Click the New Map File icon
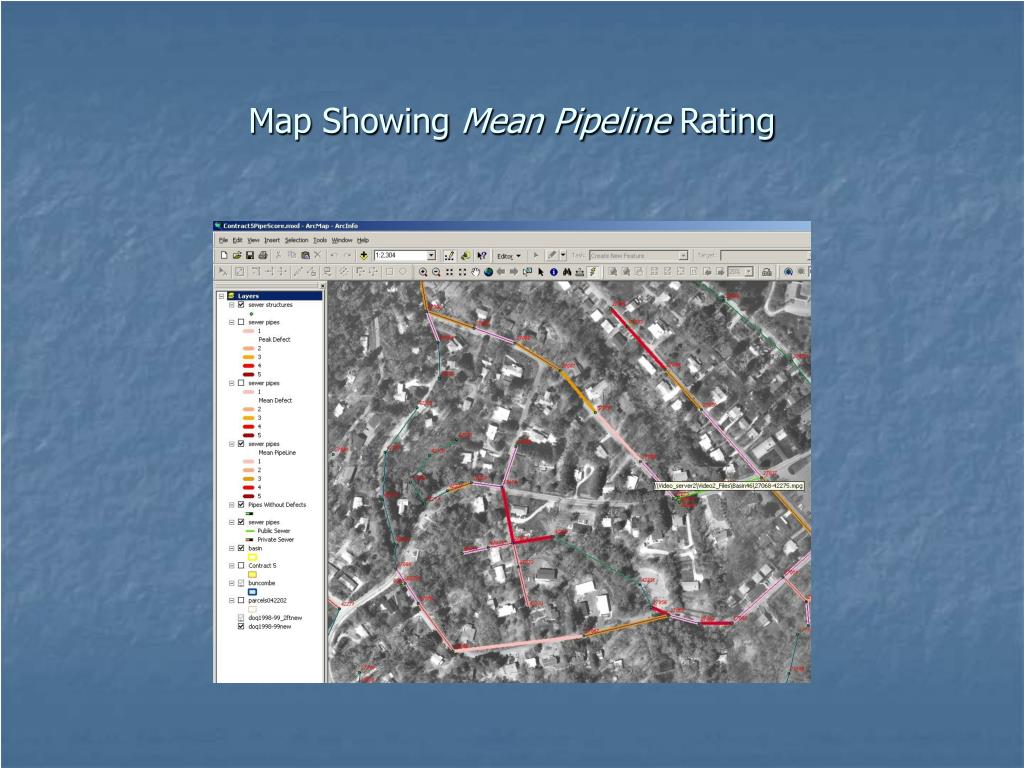The width and height of the screenshot is (1024, 768). 223,255
